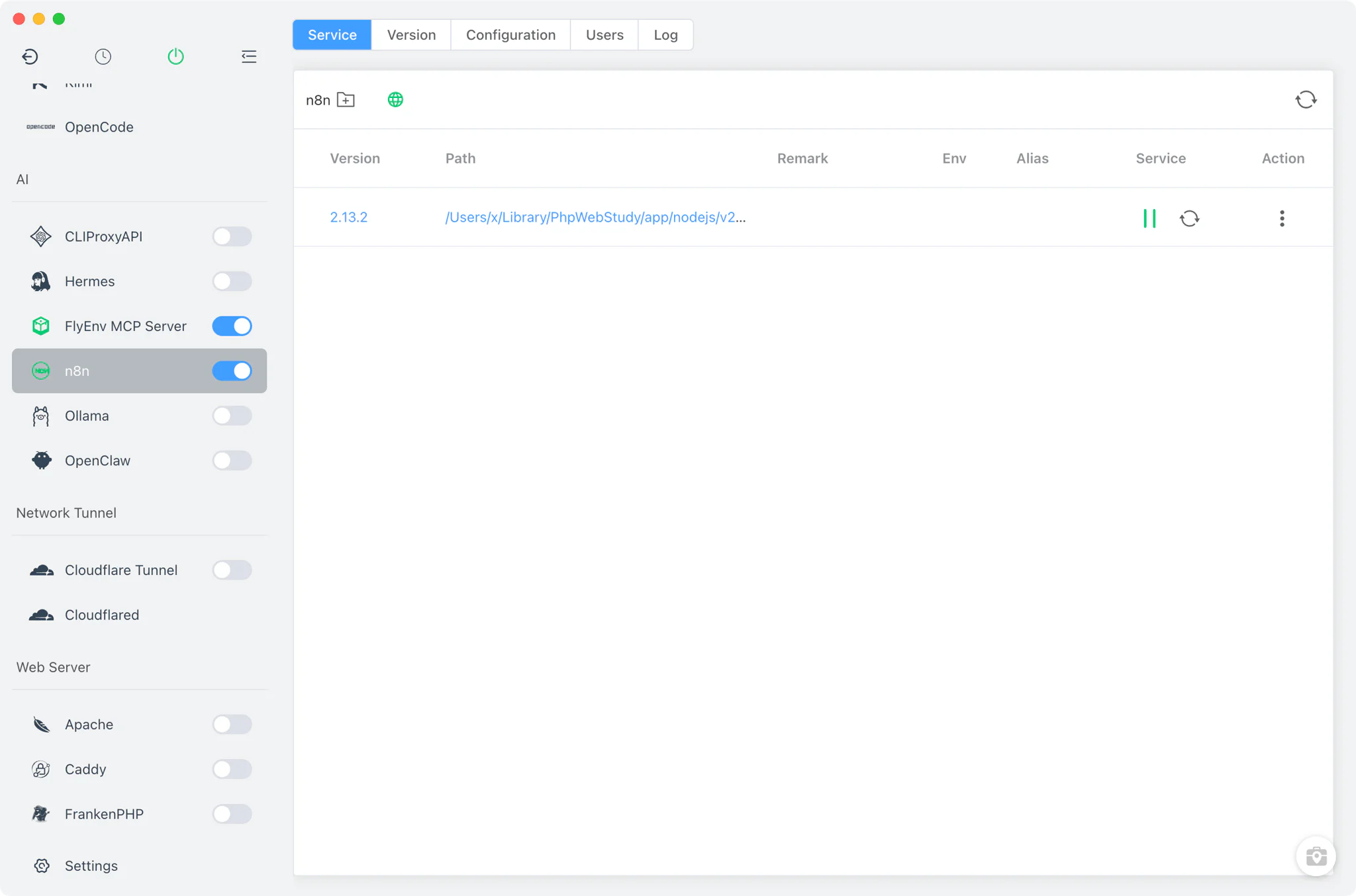Click the Env column header
The width and height of the screenshot is (1356, 896).
coord(954,159)
